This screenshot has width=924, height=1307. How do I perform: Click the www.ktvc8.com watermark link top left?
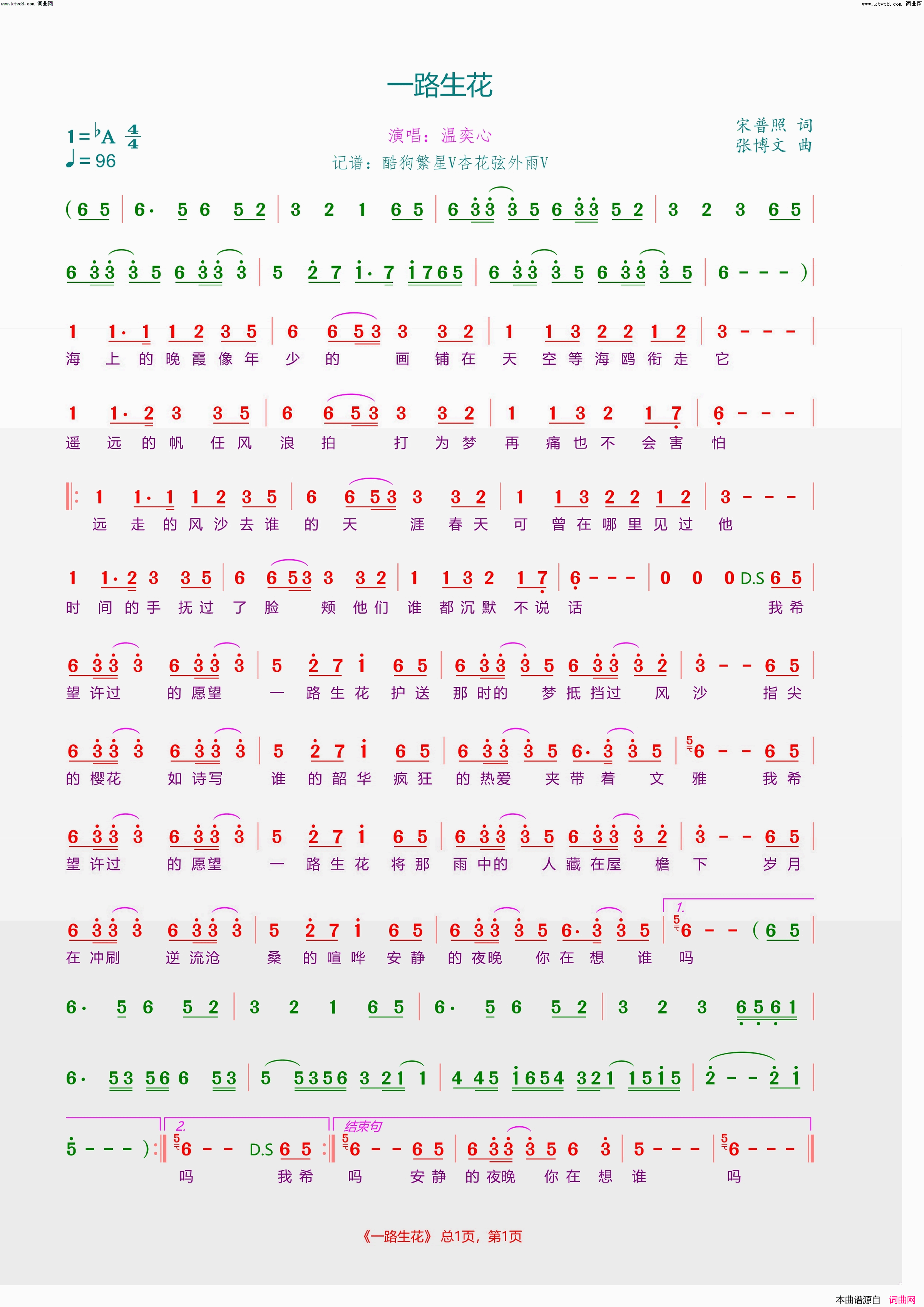coord(27,3)
